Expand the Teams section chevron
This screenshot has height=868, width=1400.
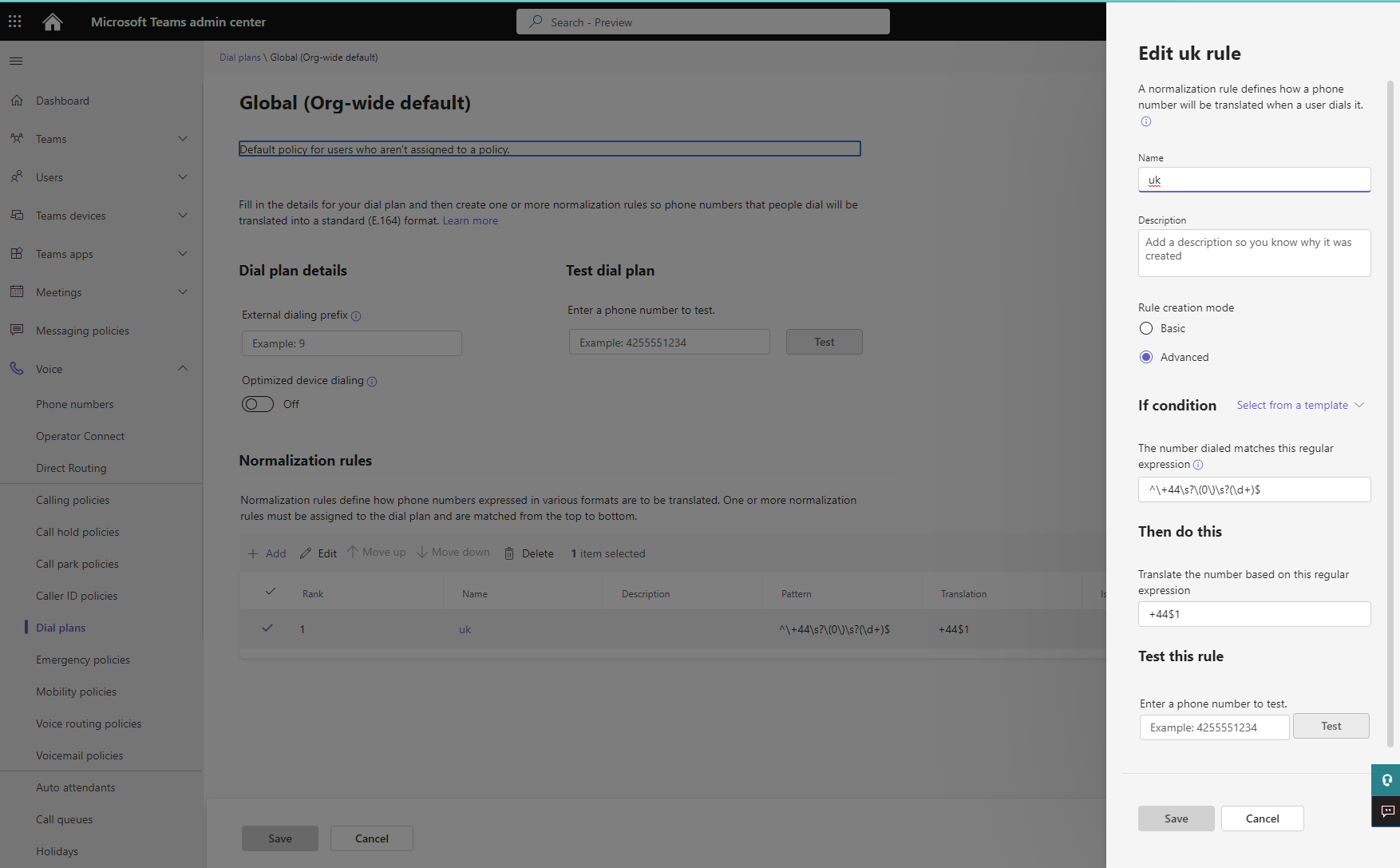point(183,139)
